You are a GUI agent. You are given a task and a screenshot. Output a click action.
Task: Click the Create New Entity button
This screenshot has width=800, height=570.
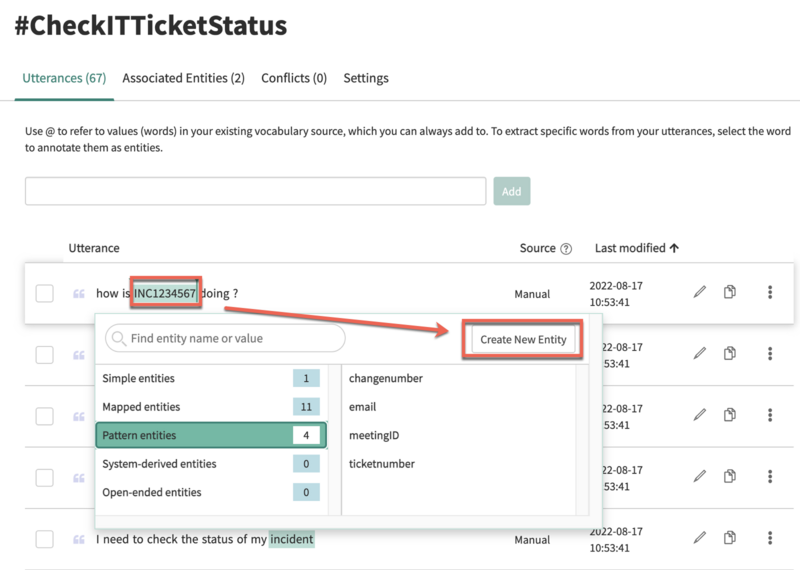(523, 339)
